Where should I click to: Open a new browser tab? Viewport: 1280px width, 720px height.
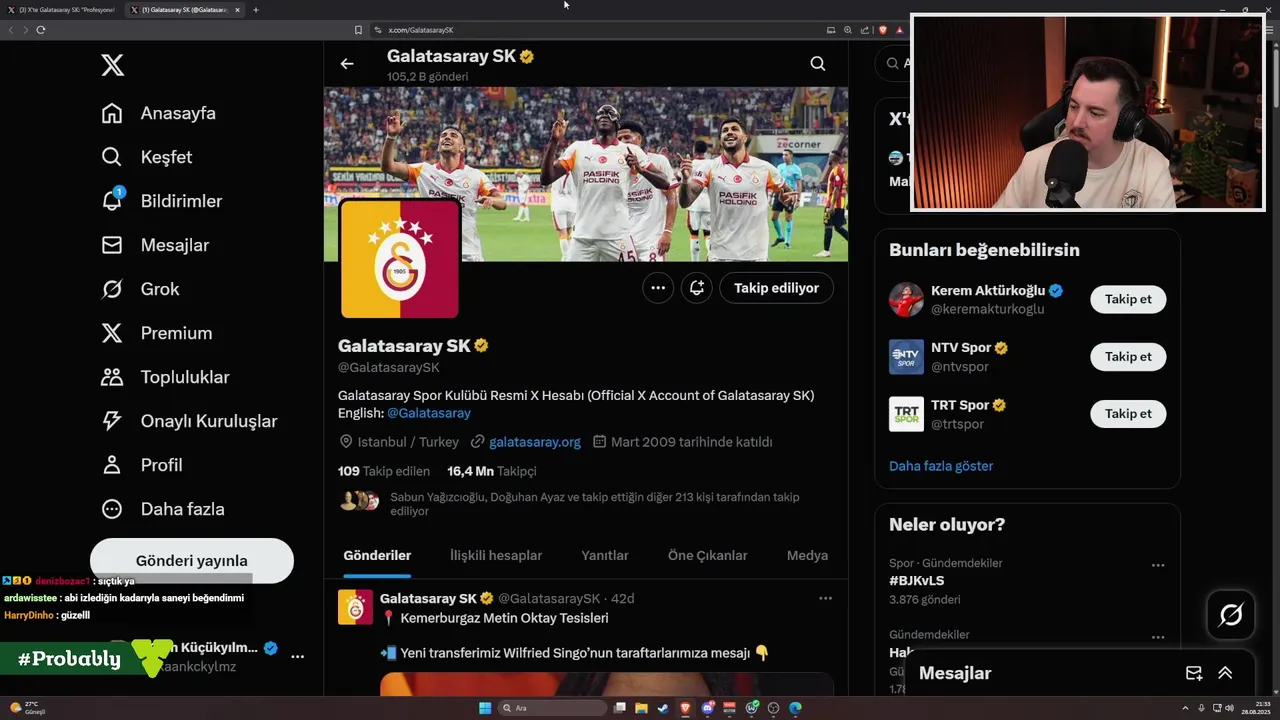(256, 10)
